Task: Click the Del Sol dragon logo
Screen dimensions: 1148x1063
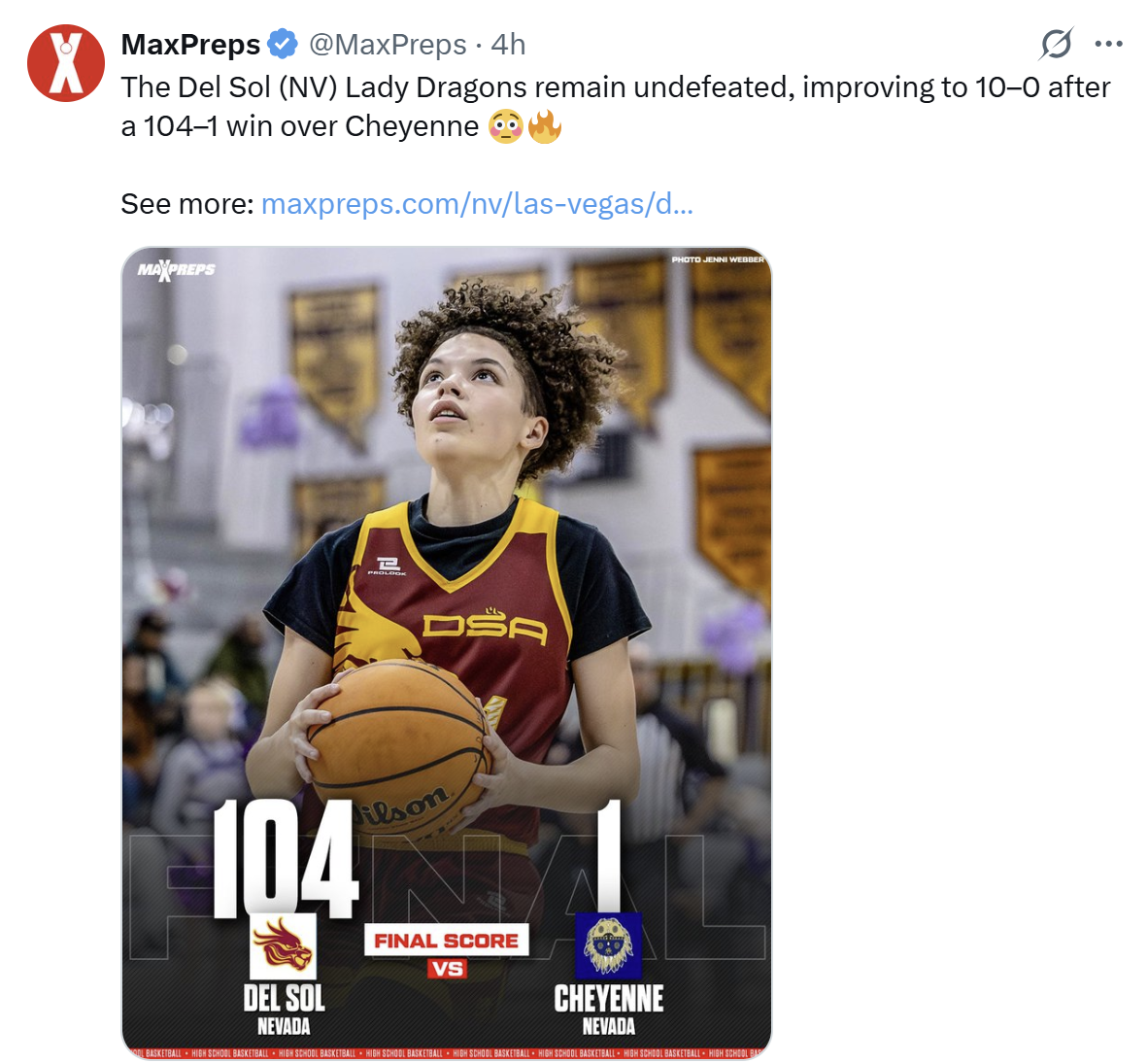Action: (x=284, y=945)
